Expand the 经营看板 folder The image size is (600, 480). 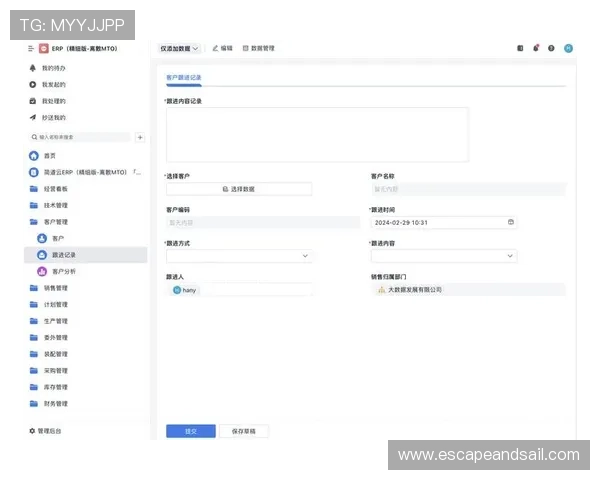49,189
